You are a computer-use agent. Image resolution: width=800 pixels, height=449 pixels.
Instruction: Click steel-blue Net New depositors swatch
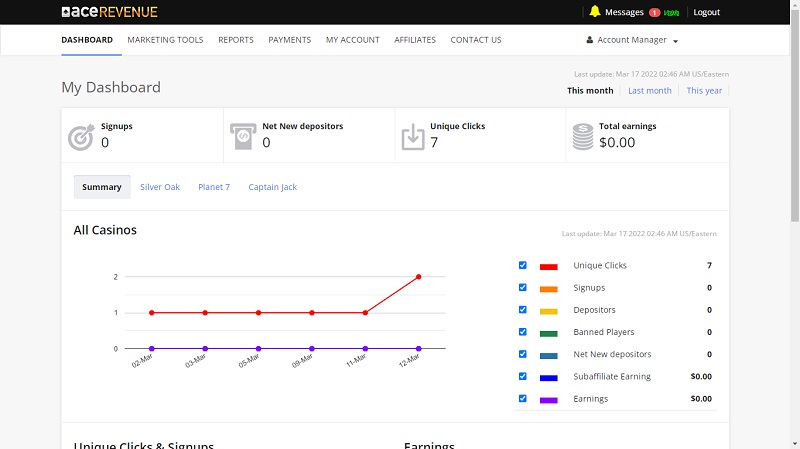548,356
